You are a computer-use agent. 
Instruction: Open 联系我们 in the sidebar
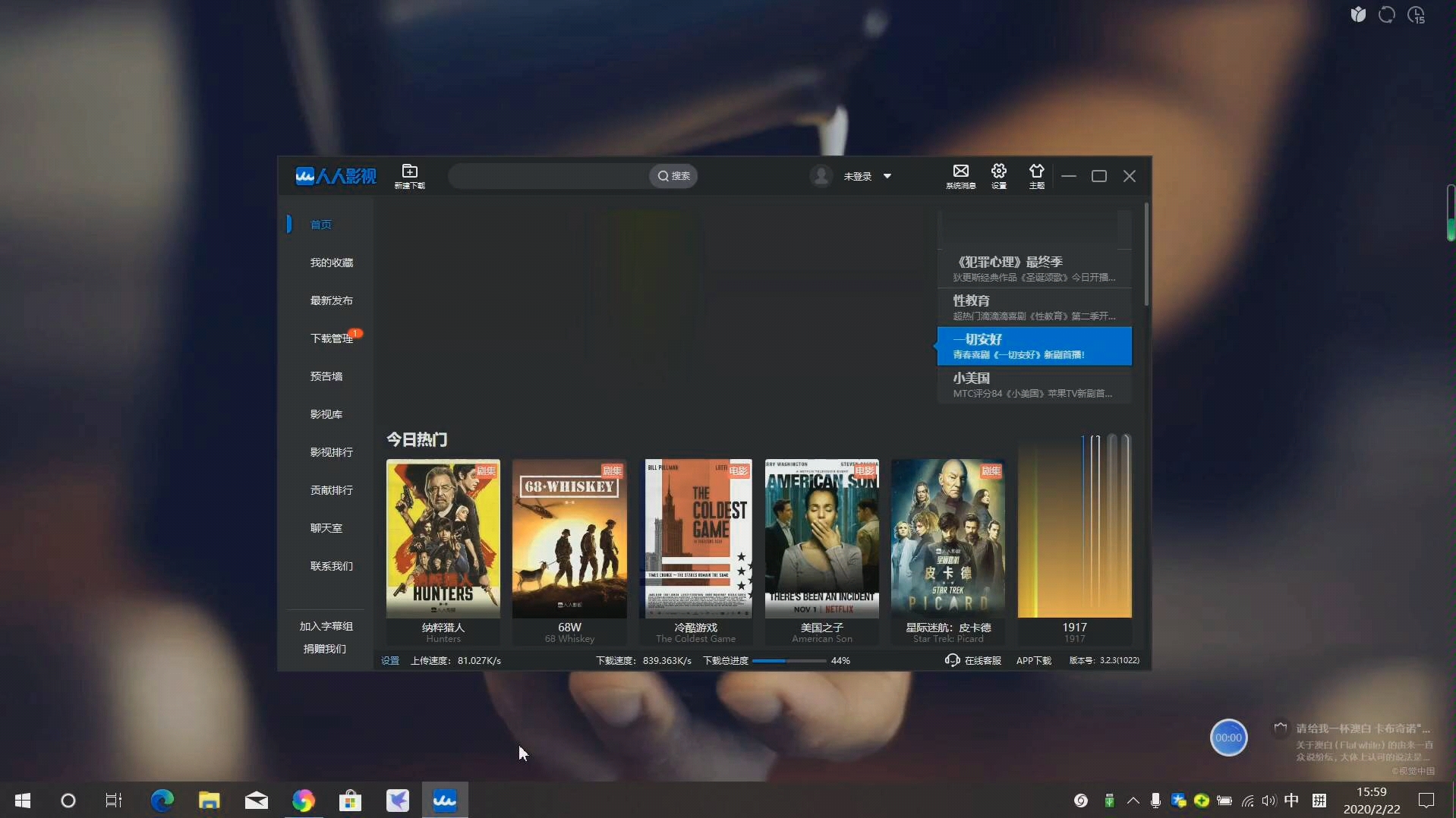(331, 566)
